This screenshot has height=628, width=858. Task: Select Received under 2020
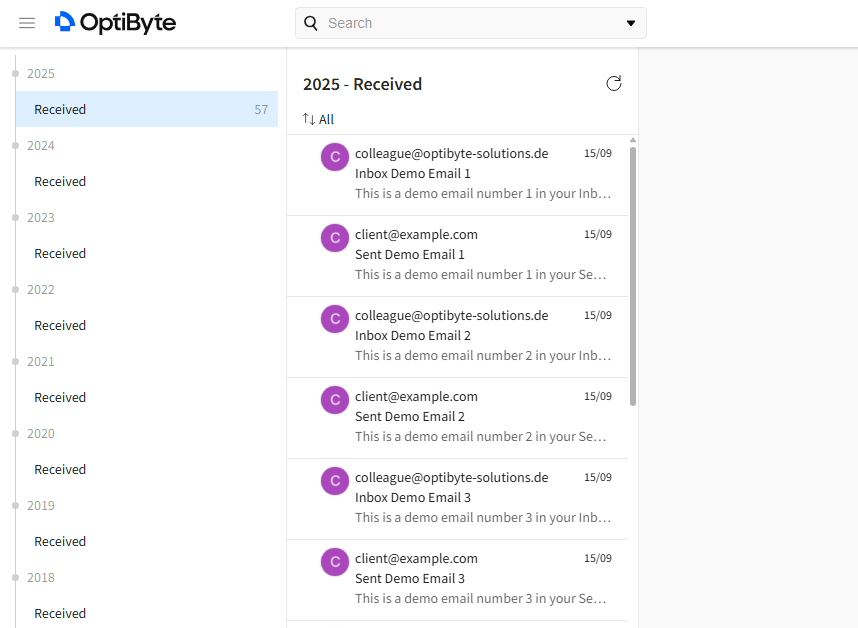pyautogui.click(x=147, y=469)
